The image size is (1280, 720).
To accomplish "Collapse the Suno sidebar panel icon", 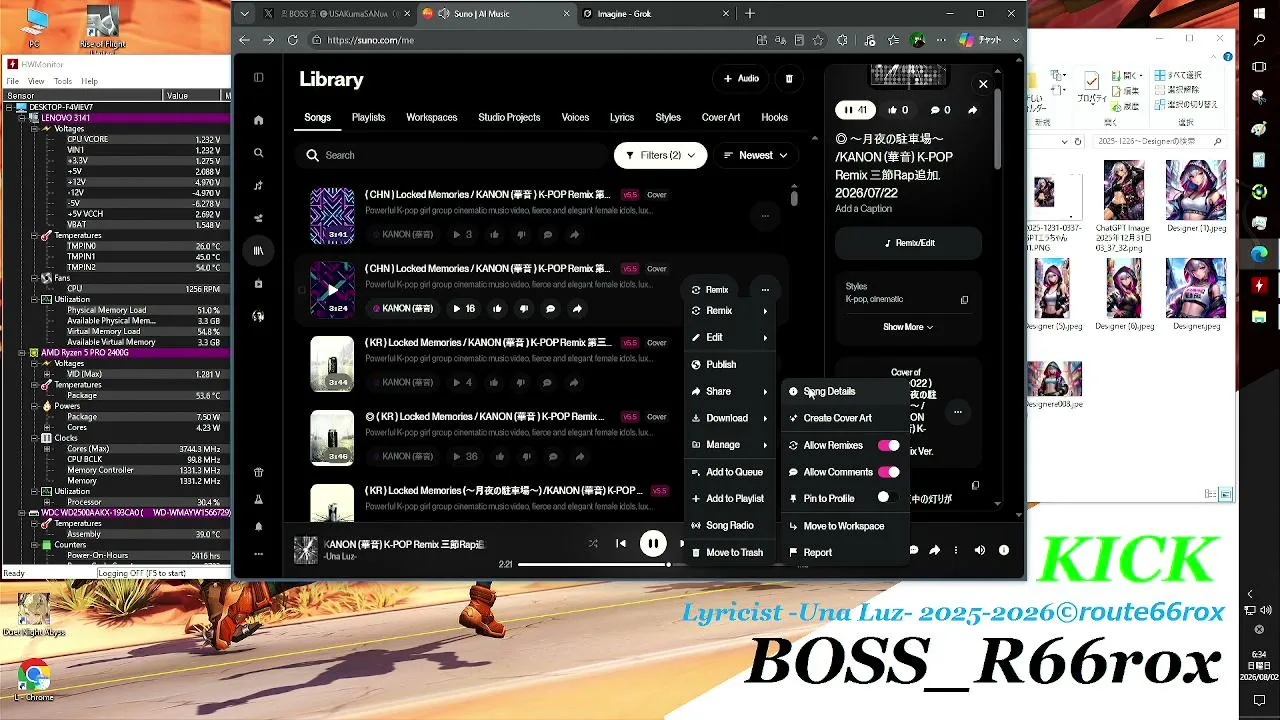I will click(259, 77).
